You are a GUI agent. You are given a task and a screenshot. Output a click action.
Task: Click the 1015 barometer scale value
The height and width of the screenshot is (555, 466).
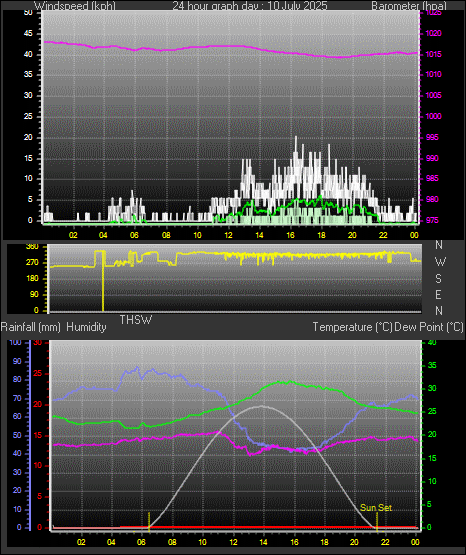[433, 54]
